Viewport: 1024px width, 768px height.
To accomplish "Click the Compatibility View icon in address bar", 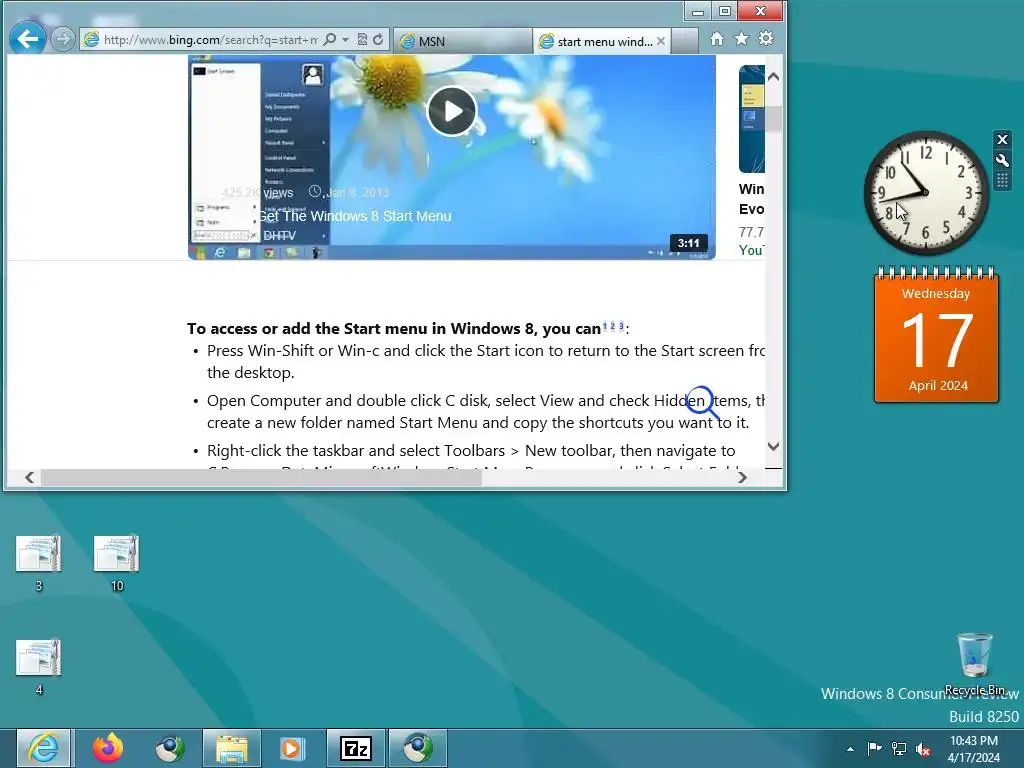I will tap(362, 39).
